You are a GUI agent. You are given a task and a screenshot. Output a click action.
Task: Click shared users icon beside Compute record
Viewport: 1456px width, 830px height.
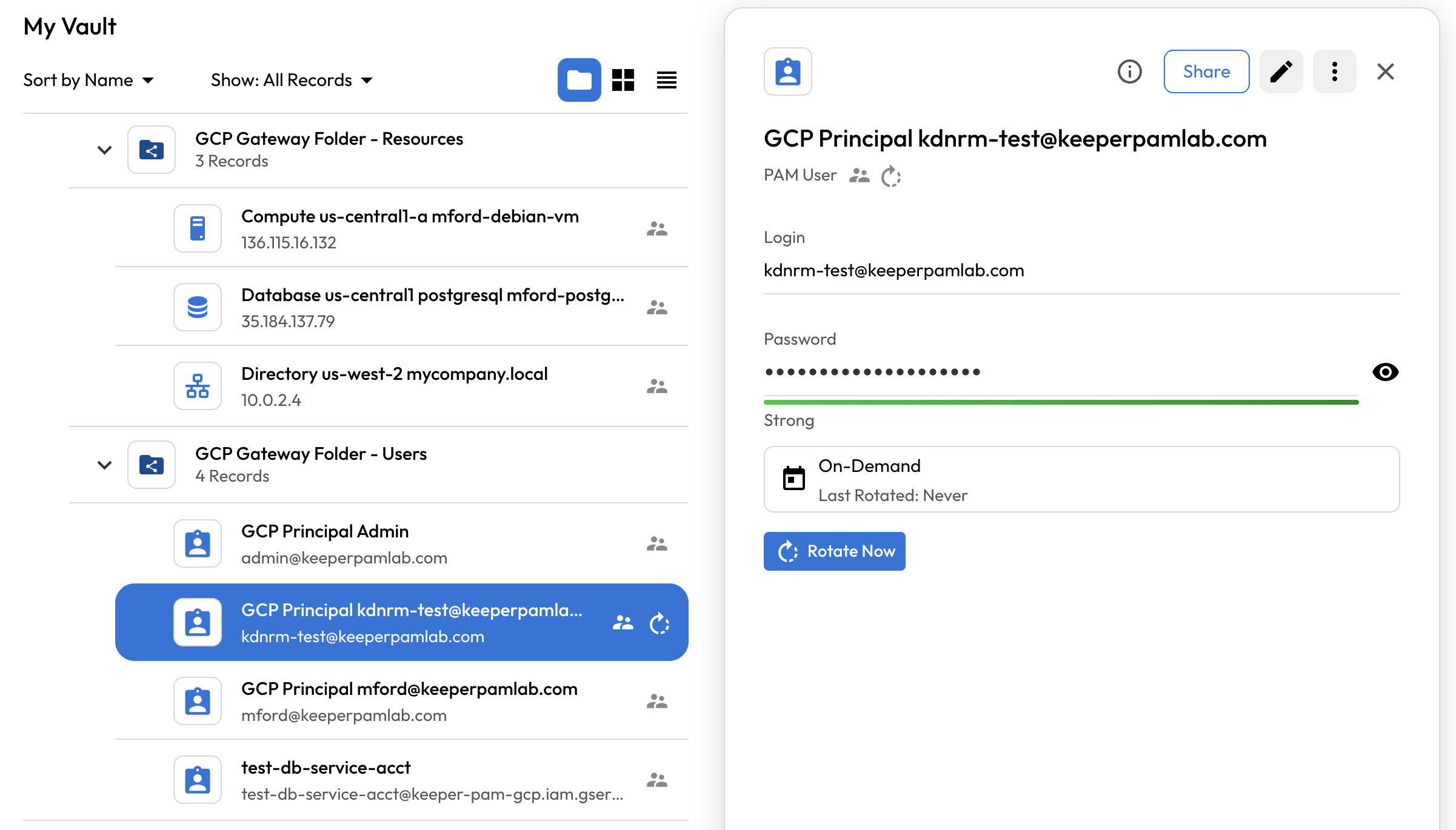coord(656,228)
